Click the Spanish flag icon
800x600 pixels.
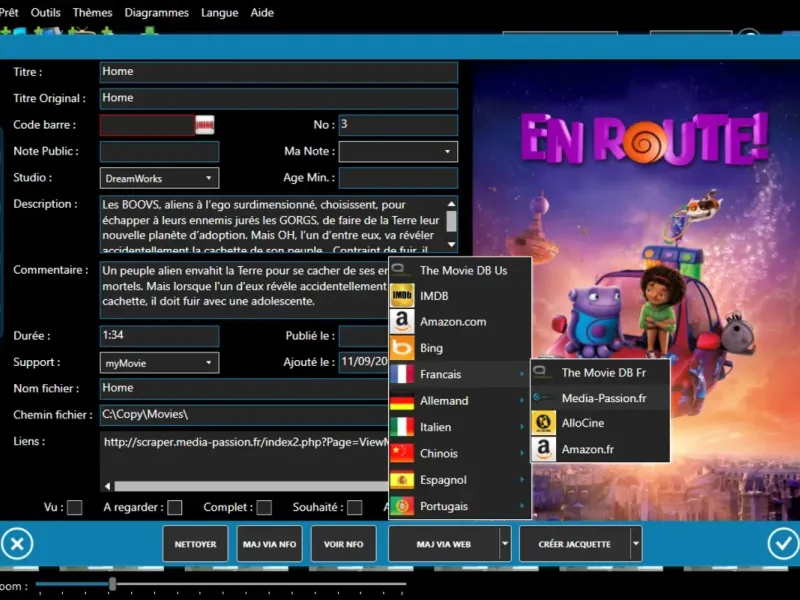pyautogui.click(x=402, y=480)
